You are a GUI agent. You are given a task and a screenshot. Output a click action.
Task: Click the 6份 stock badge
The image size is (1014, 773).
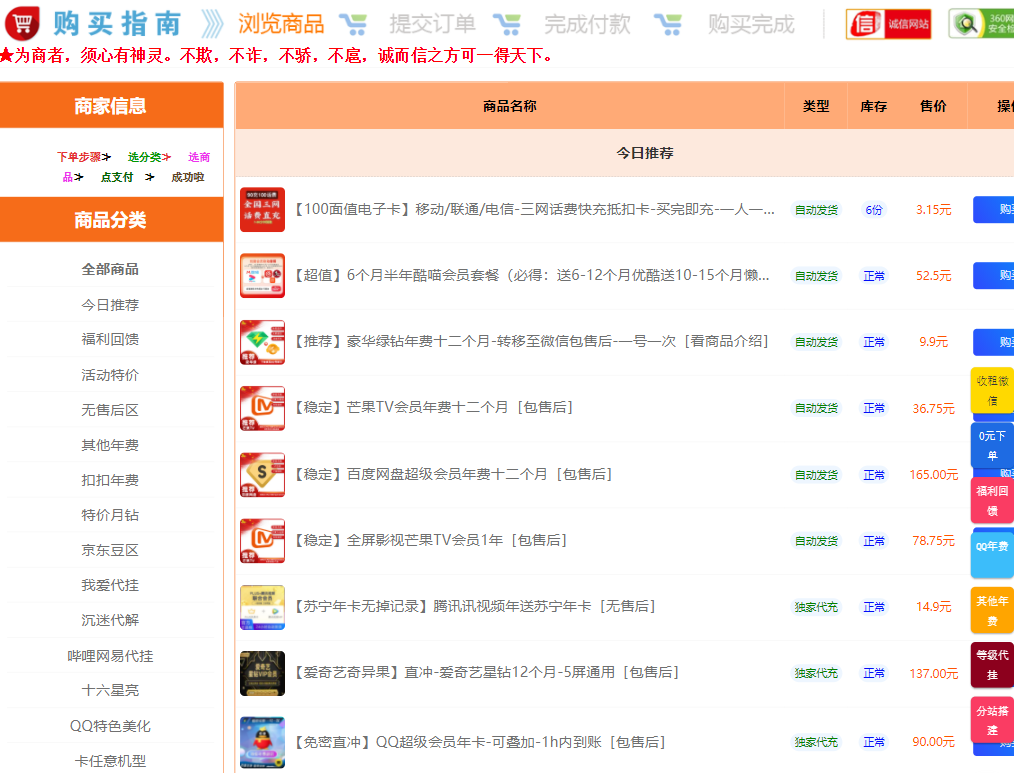click(874, 210)
